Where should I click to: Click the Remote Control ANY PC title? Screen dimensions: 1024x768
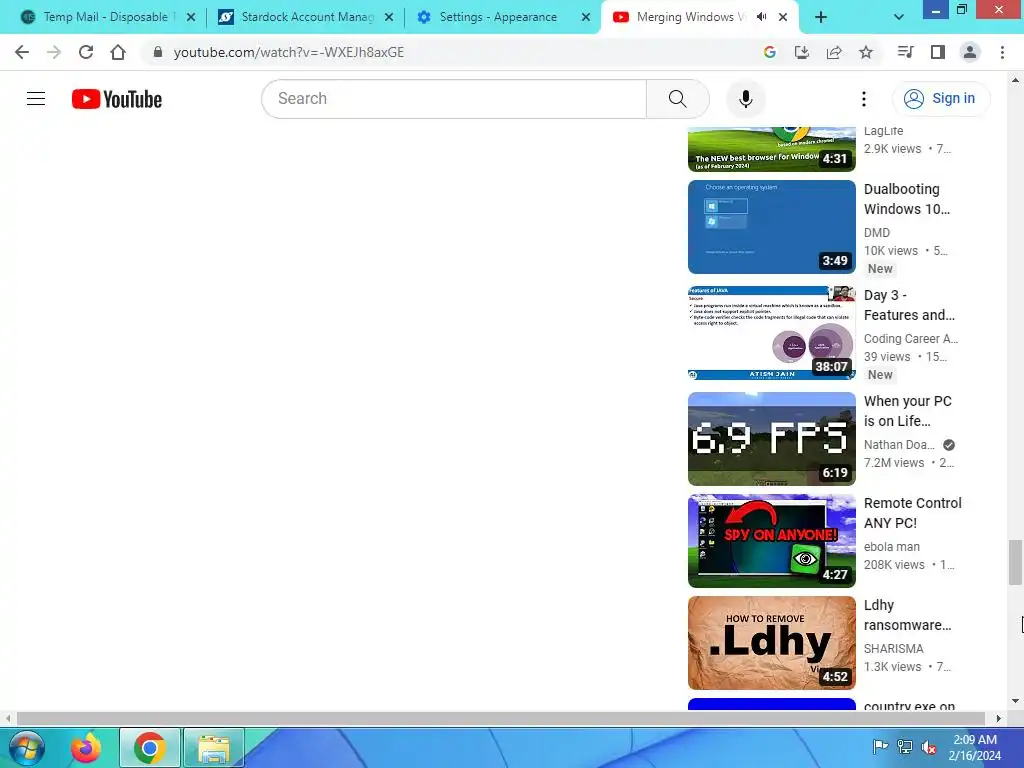(x=912, y=513)
